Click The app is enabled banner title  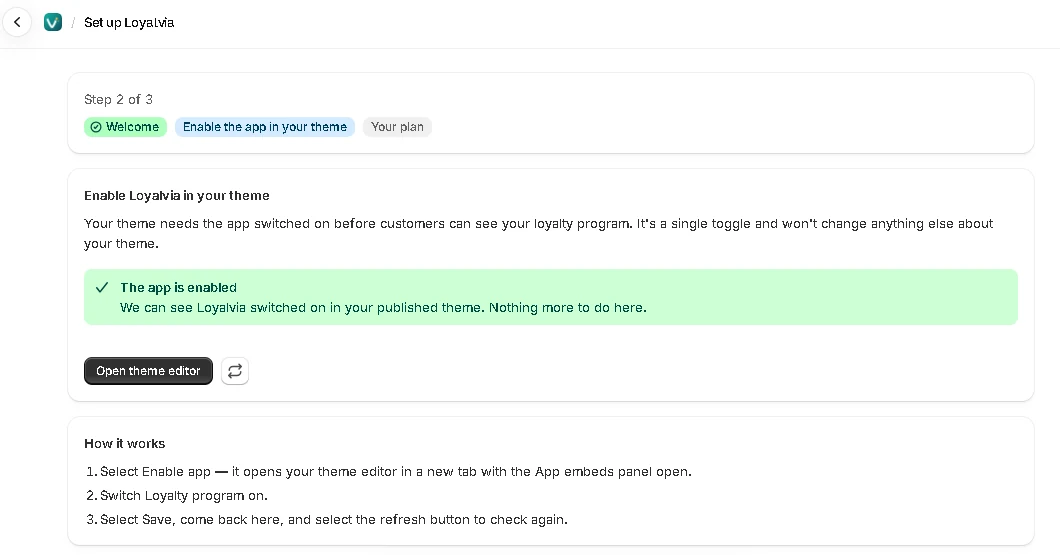[x=178, y=287]
